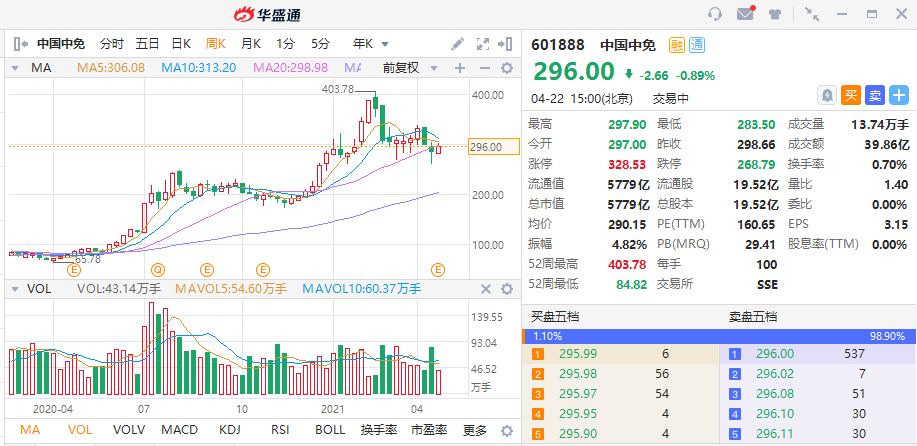Image resolution: width=917 pixels, height=446 pixels.
Task: Zoom out chart with minus icon
Action: click(x=484, y=68)
